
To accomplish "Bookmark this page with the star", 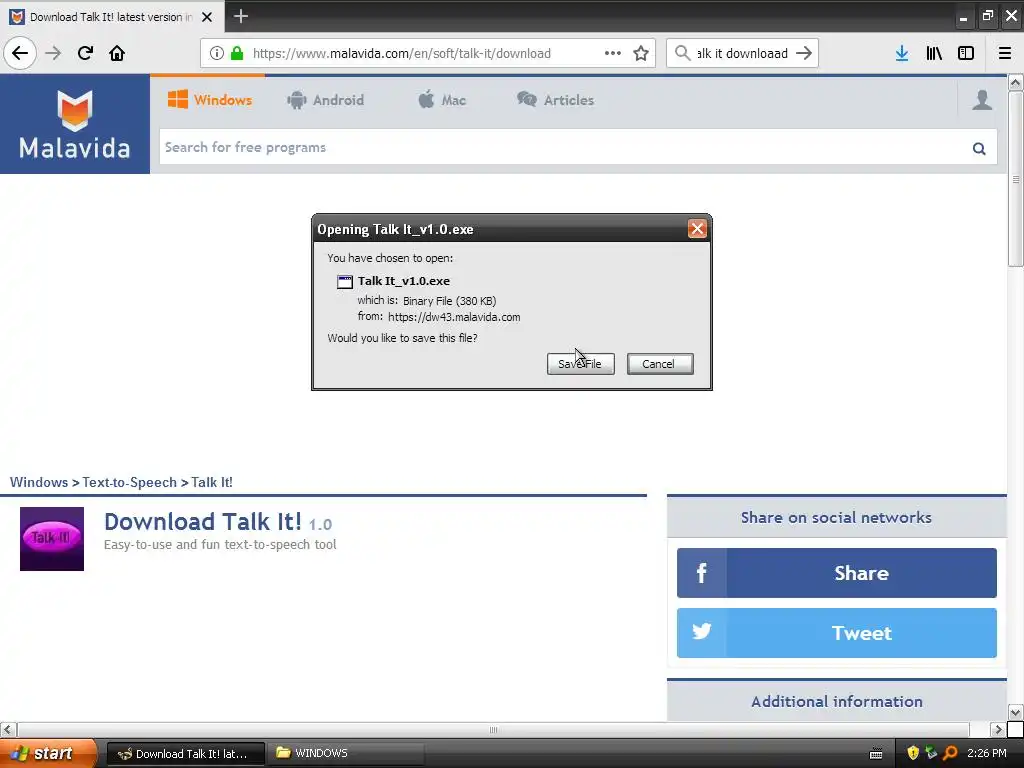I will point(641,53).
